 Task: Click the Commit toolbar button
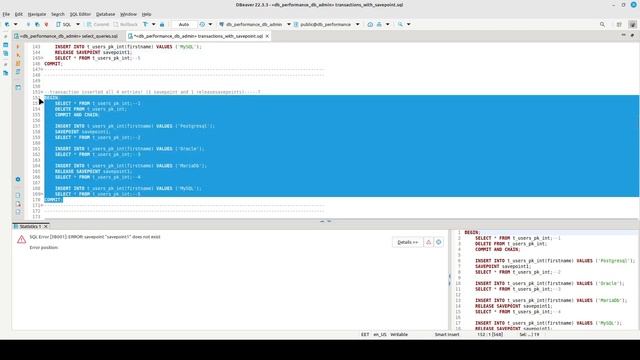click(98, 24)
